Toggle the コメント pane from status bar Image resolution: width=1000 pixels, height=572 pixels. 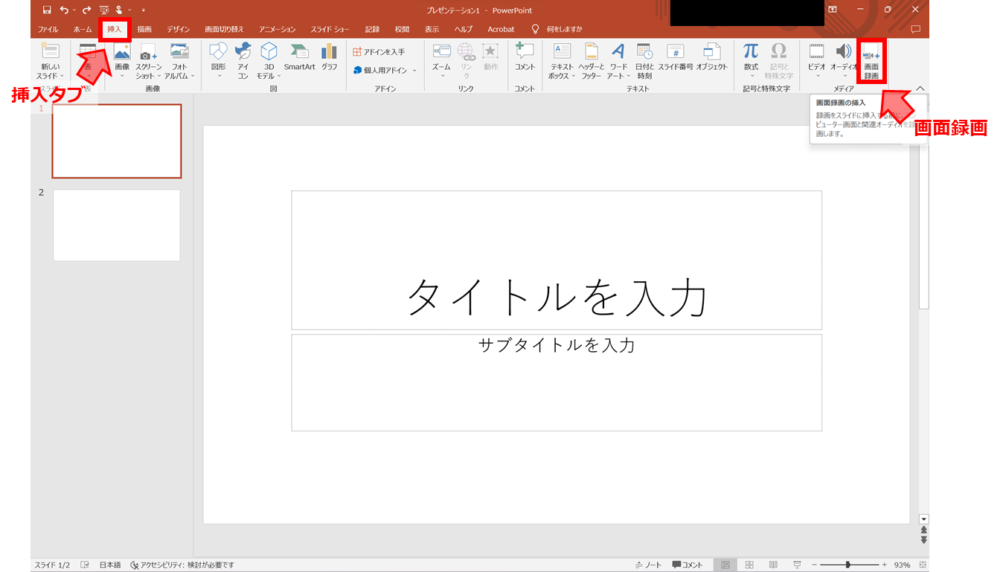tap(688, 565)
